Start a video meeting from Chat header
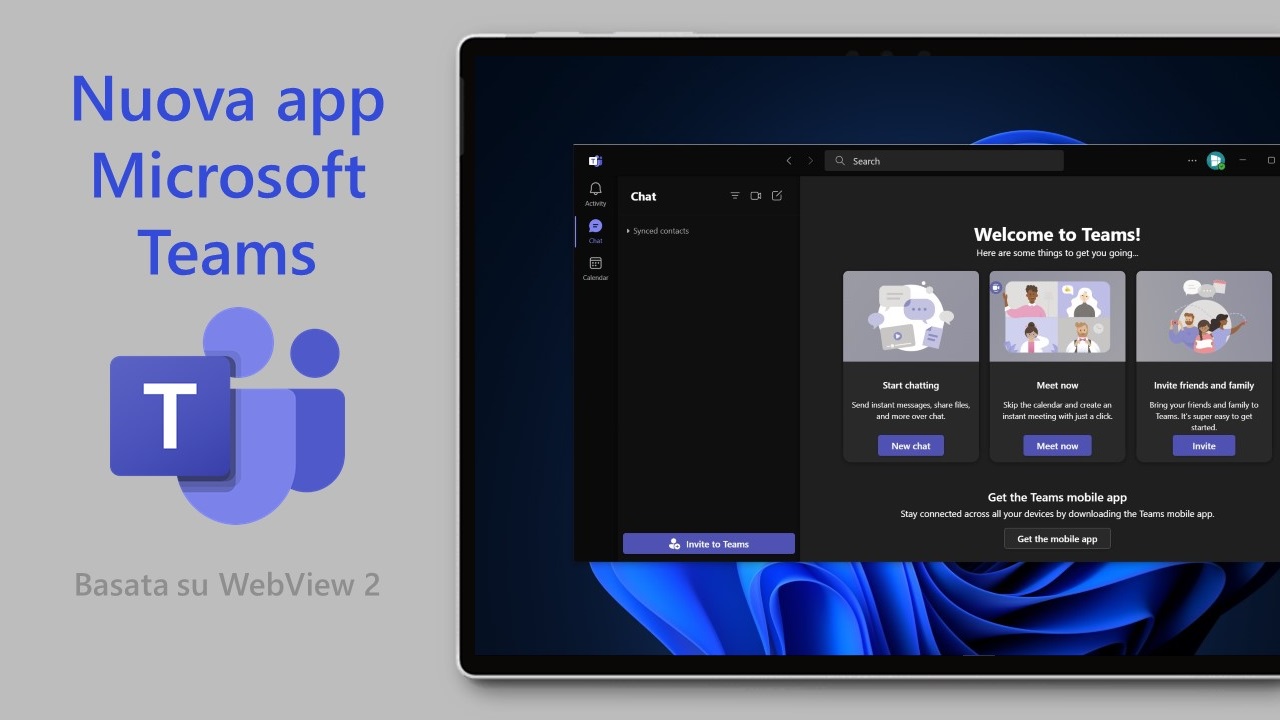The height and width of the screenshot is (720, 1280). [x=756, y=196]
